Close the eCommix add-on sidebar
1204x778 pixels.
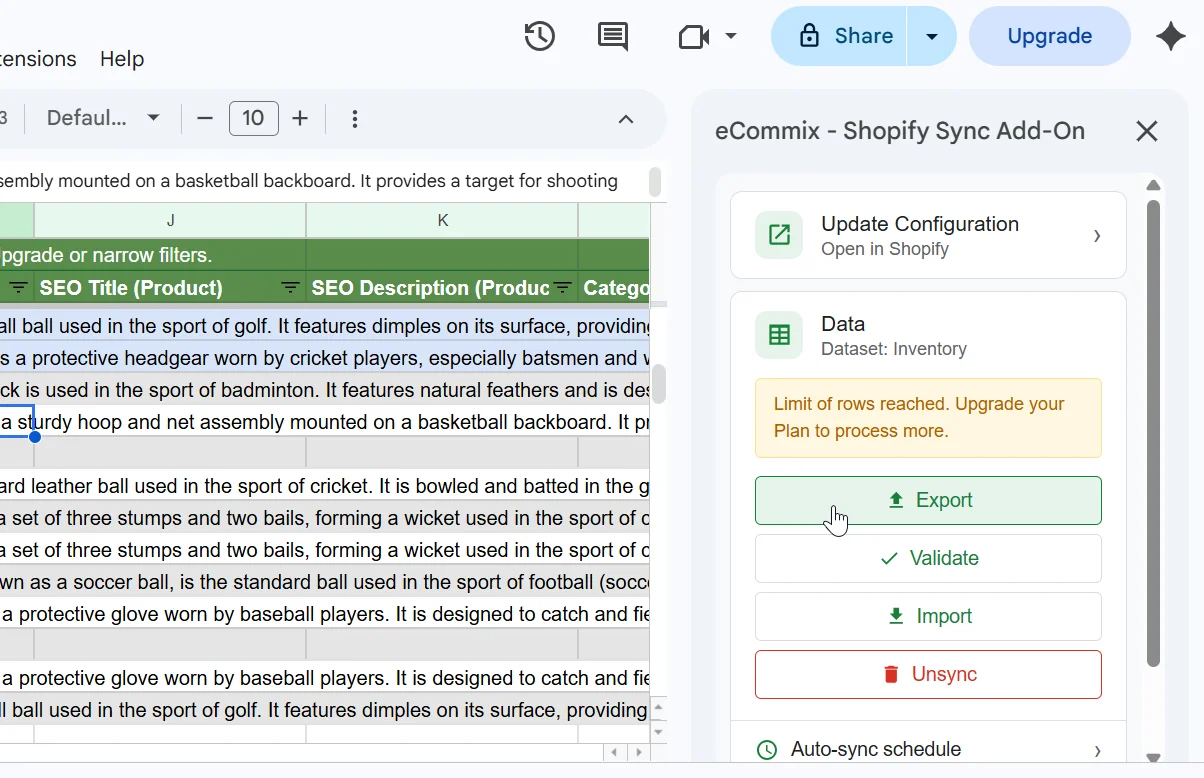click(x=1147, y=131)
